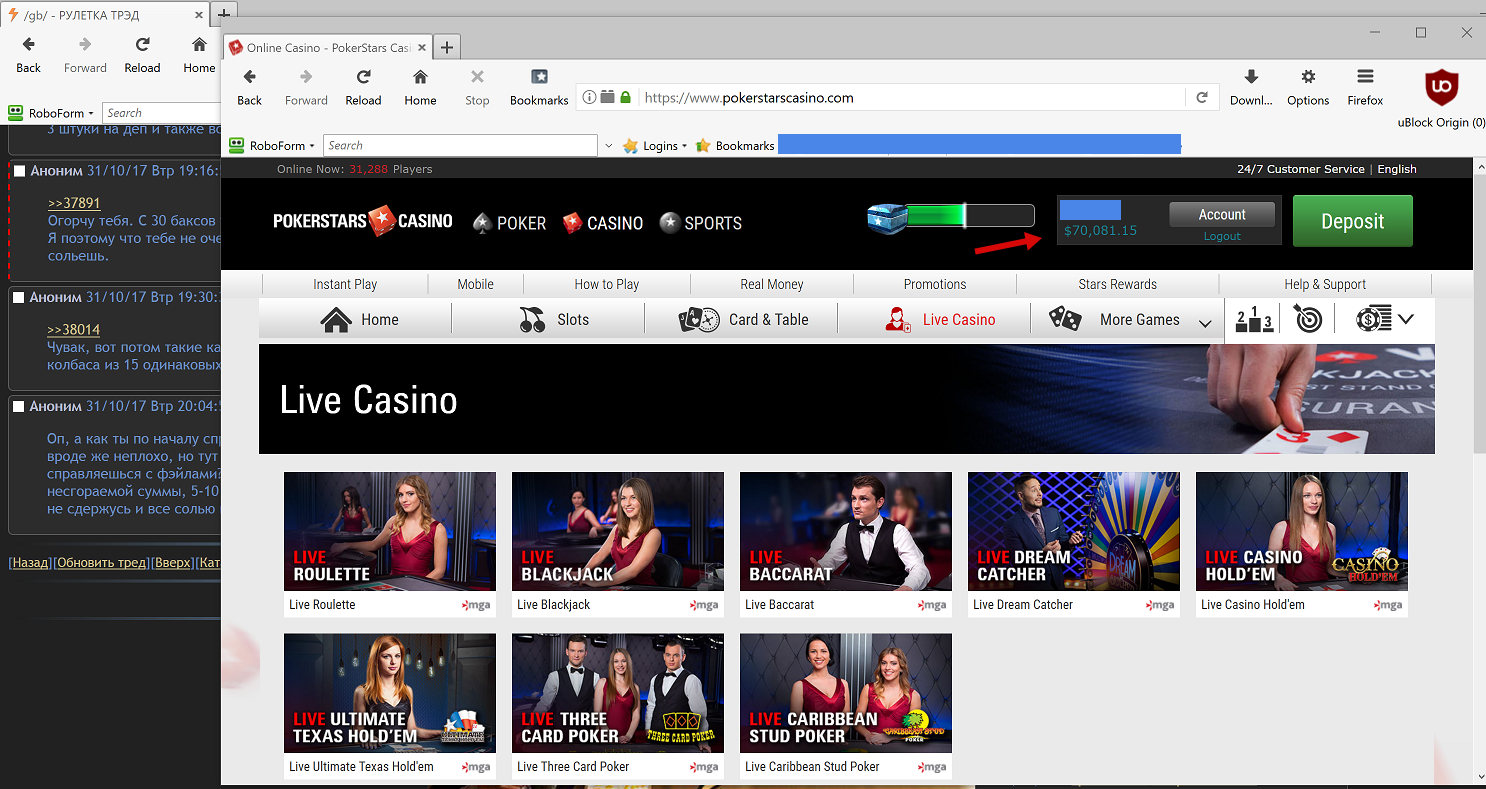Click the reload arrow inside the address bar
This screenshot has height=789, width=1486.
click(x=1202, y=97)
